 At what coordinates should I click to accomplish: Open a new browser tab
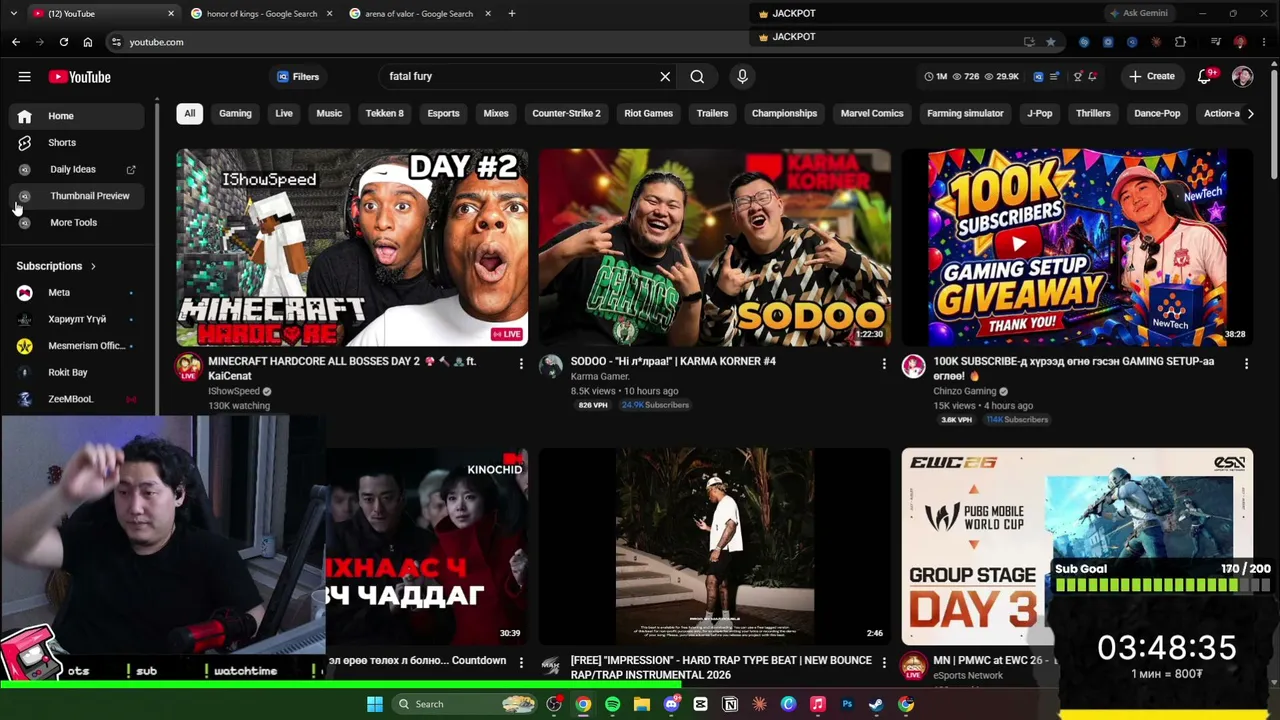point(512,14)
